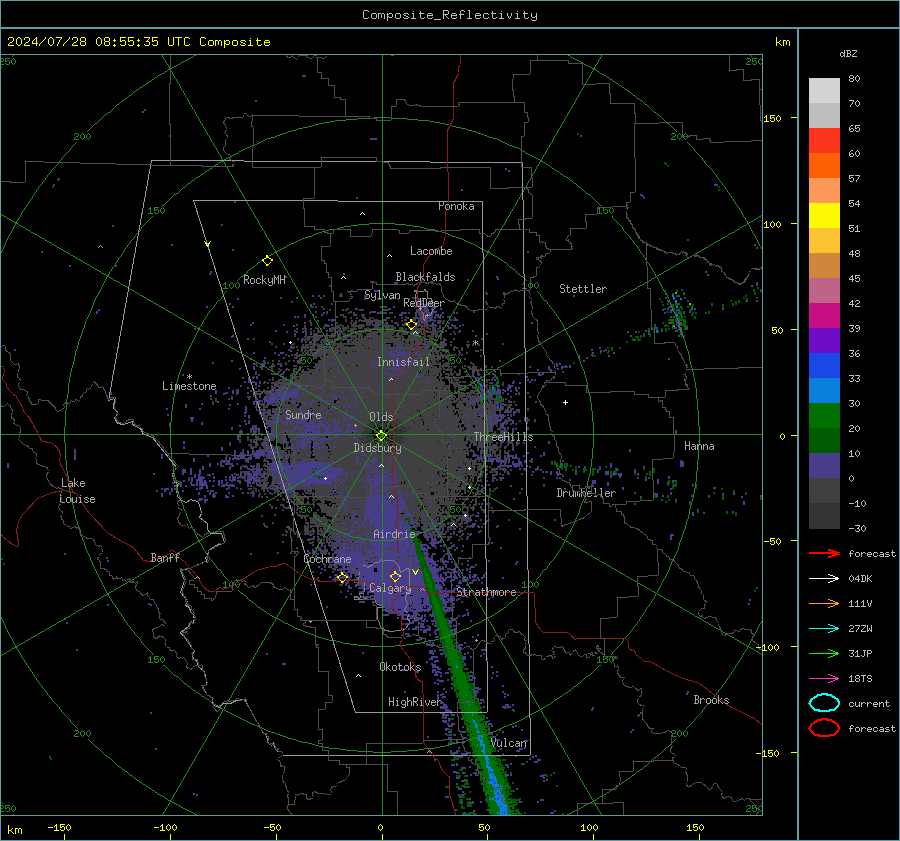This screenshot has height=841, width=900.
Task: Click the Red Deer city label
Action: (x=424, y=303)
